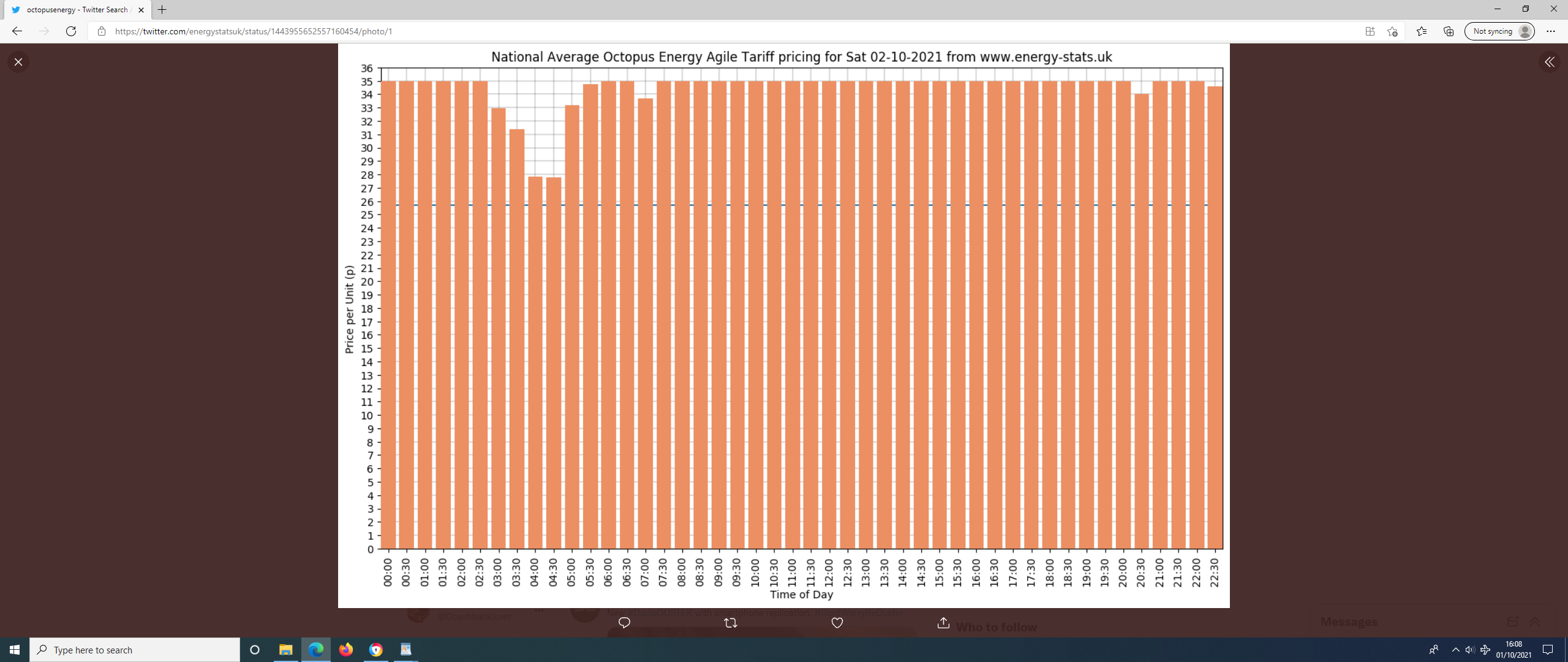Viewport: 1568px width, 662px height.
Task: Reply to the tweet
Action: coord(624,623)
